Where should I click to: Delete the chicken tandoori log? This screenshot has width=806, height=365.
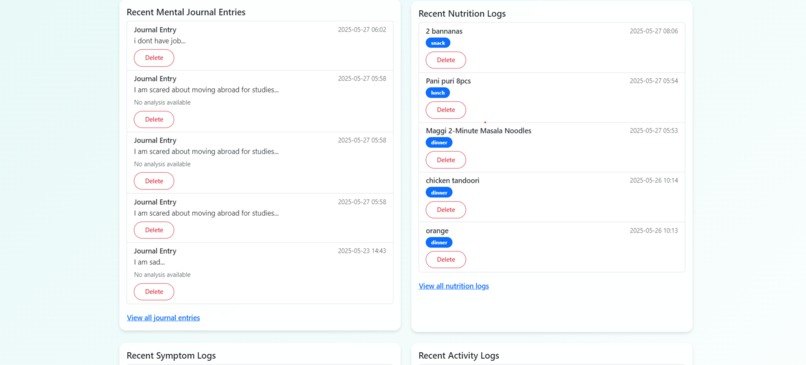[446, 210]
